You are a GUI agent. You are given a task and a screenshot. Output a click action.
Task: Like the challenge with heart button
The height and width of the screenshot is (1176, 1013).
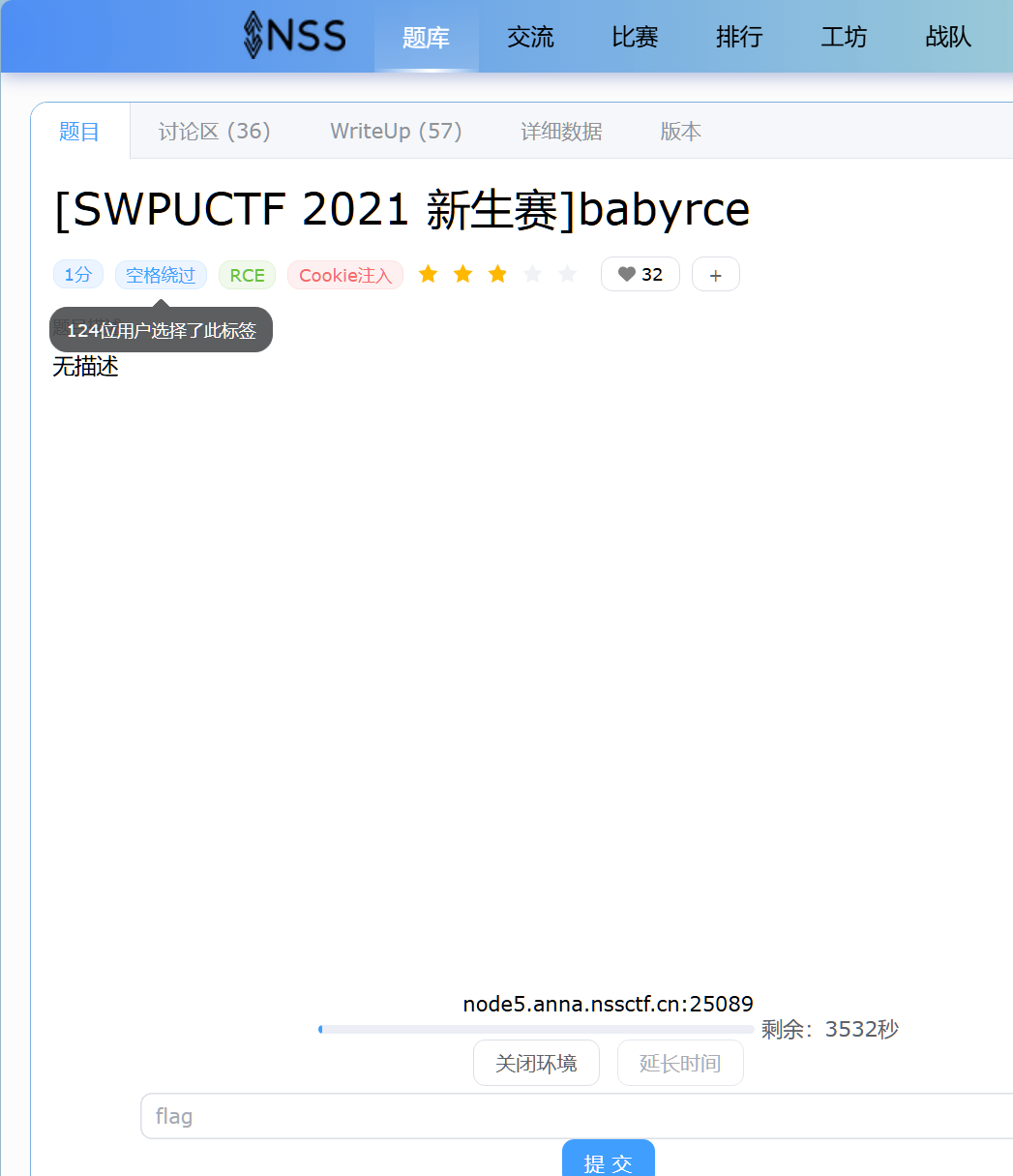(x=640, y=275)
